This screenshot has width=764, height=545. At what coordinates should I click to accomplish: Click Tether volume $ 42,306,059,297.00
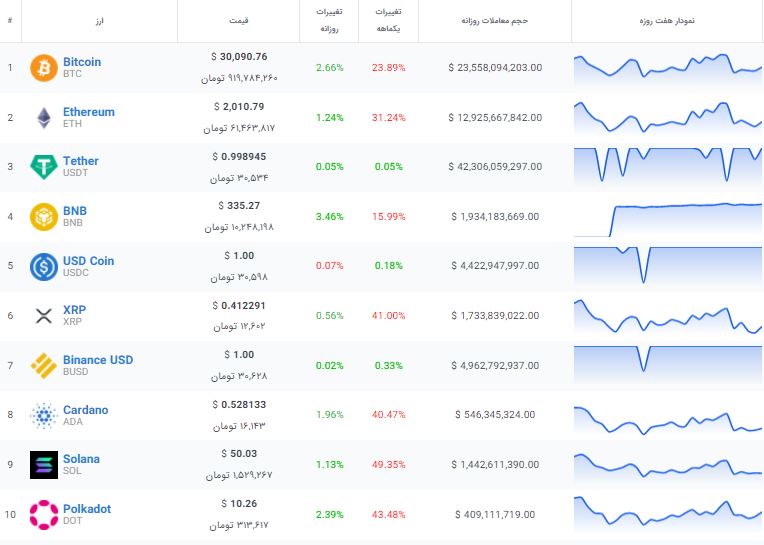[x=495, y=167]
